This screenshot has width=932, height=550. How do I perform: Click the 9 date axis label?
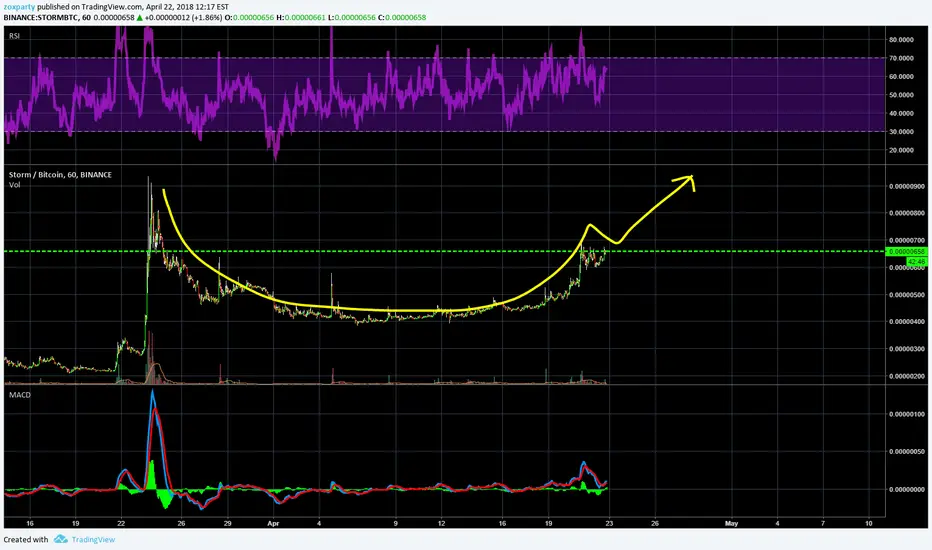coord(395,524)
